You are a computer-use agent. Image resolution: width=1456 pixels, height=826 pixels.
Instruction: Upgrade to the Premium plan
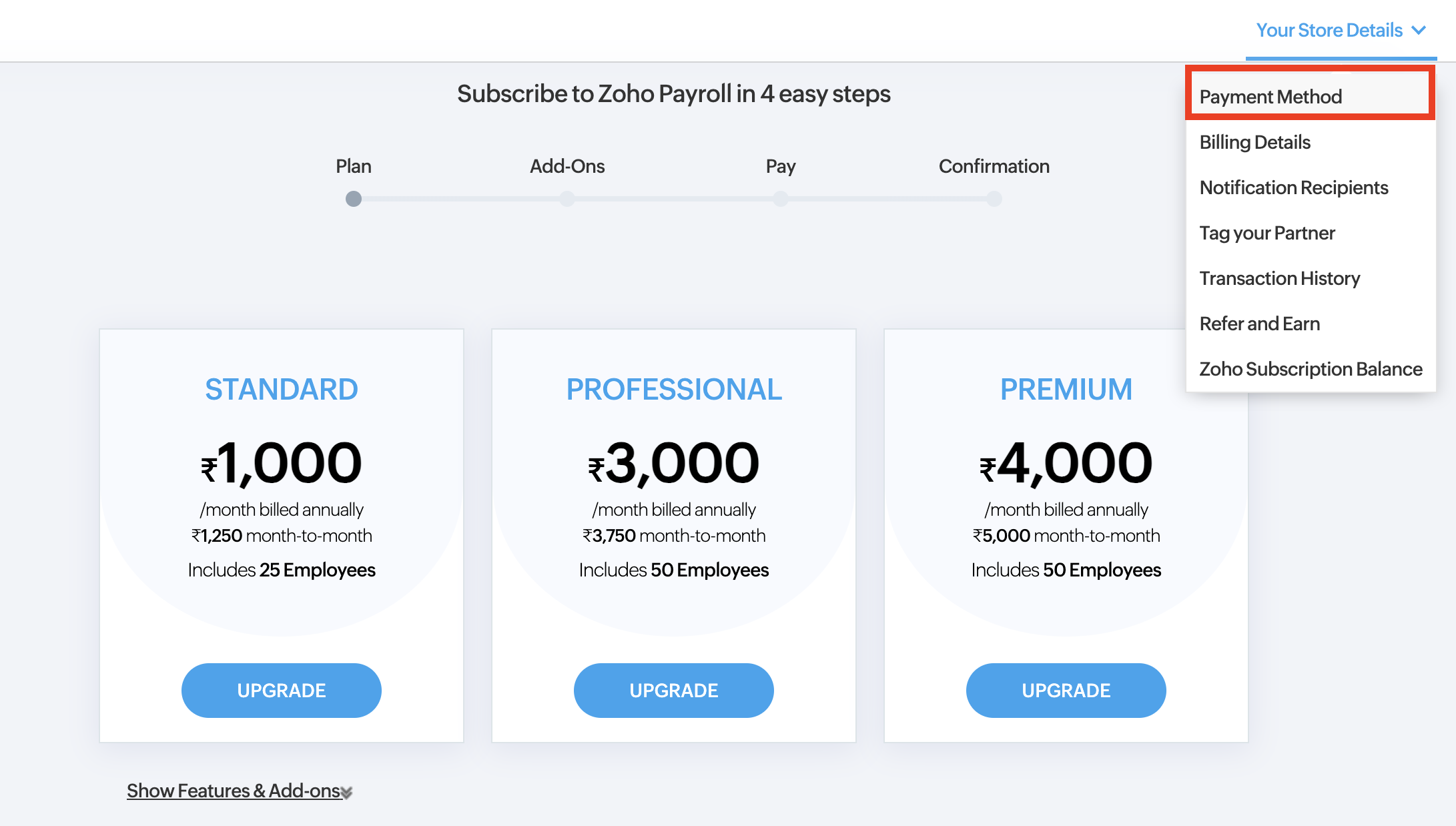[1066, 690]
